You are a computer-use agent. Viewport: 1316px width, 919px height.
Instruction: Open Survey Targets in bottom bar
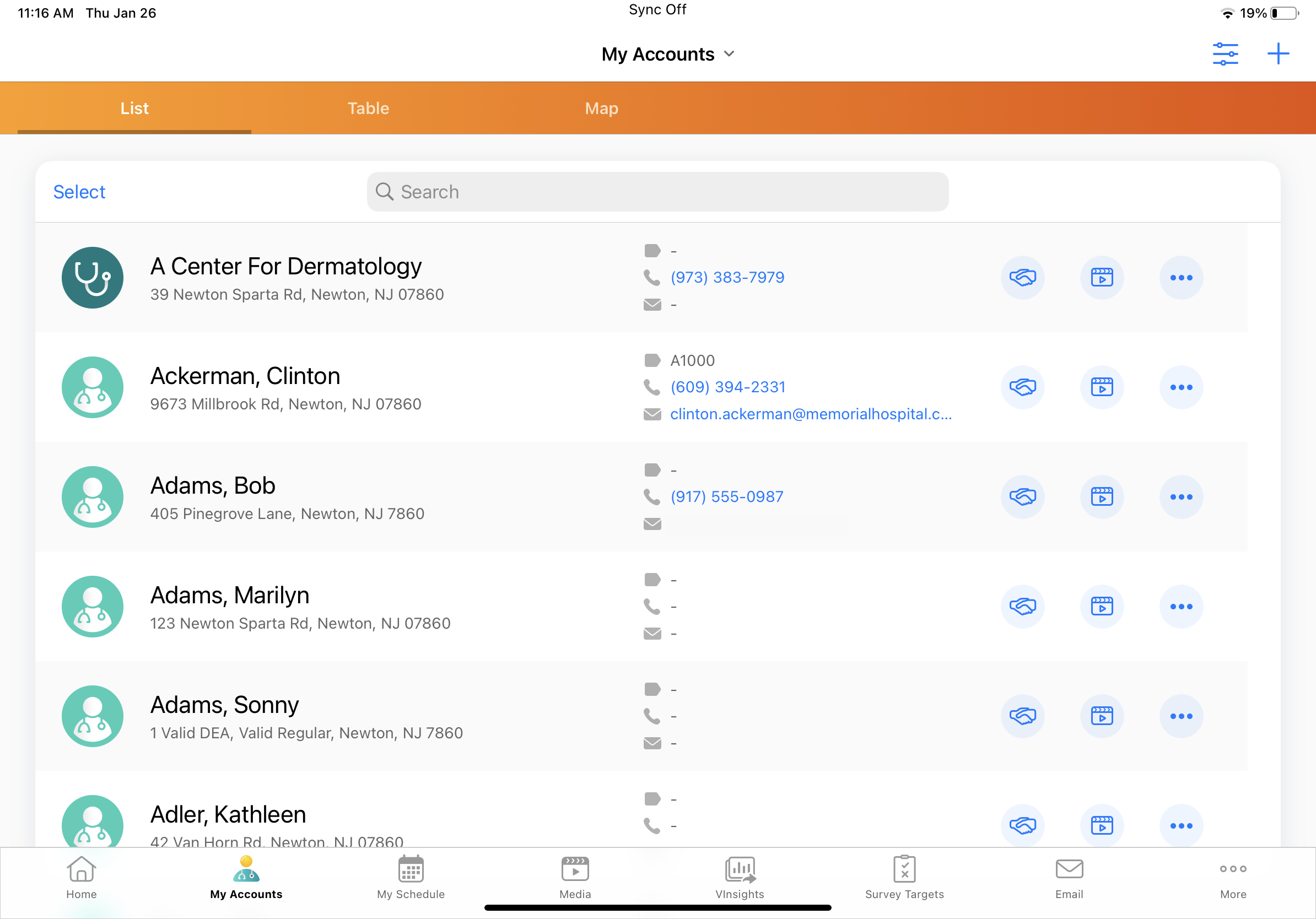904,877
